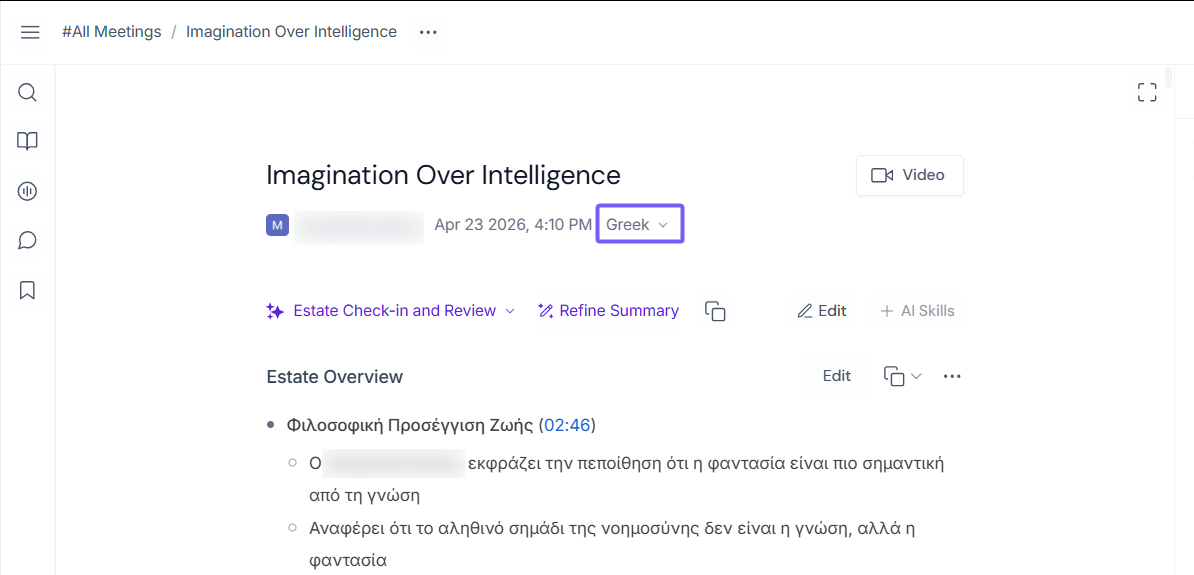Jump to timestamp 02:46
This screenshot has width=1194, height=575.
[x=567, y=425]
